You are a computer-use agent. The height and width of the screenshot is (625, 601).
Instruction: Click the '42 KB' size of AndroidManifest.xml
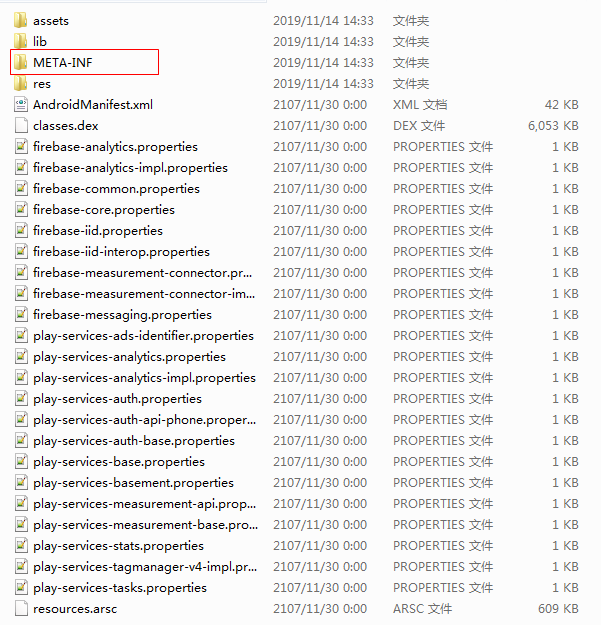tap(562, 104)
